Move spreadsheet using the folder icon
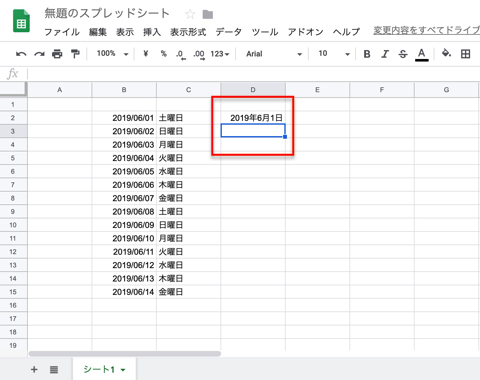Viewport: 480px width, 380px height. pos(208,14)
